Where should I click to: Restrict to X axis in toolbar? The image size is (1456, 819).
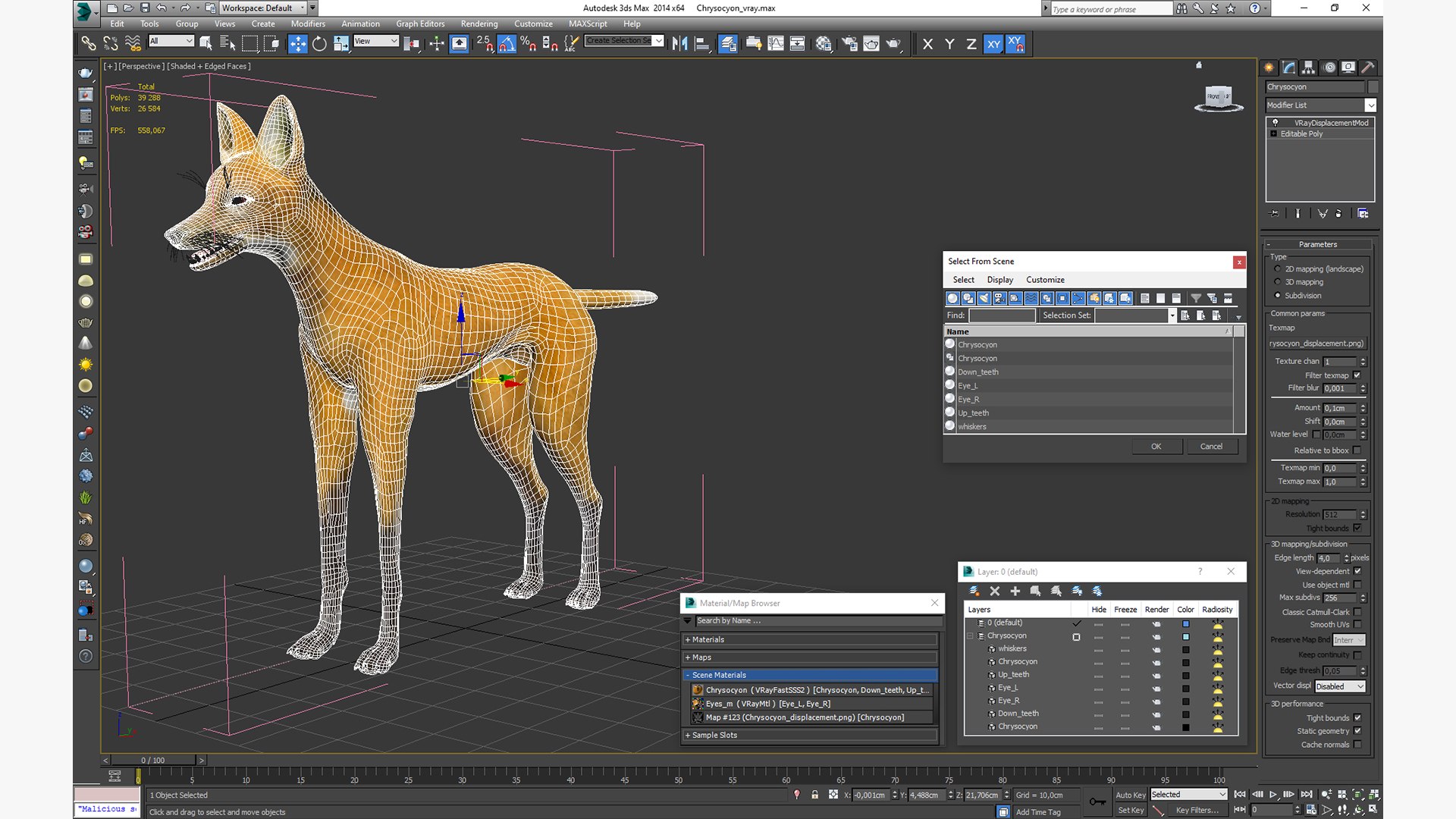(927, 44)
